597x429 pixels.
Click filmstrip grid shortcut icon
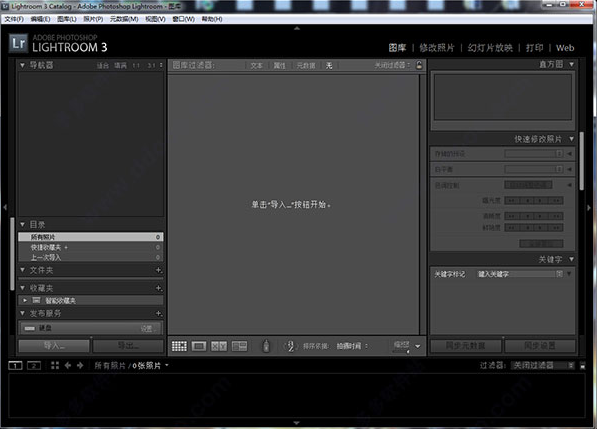(x=55, y=365)
